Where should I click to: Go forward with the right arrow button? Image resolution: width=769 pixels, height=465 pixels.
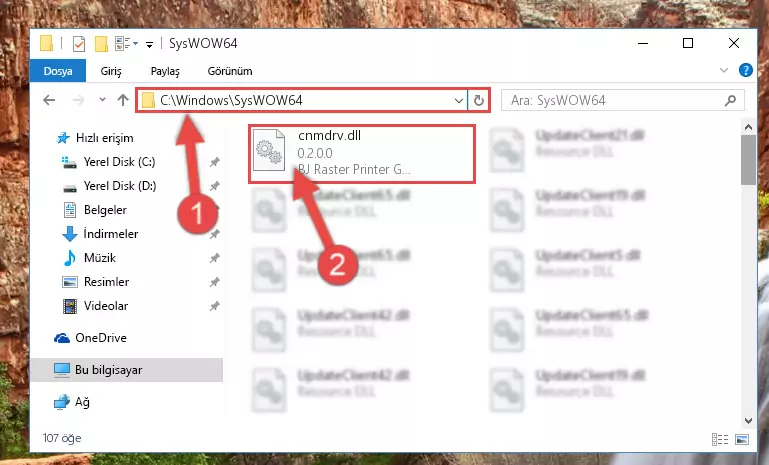[78, 101]
